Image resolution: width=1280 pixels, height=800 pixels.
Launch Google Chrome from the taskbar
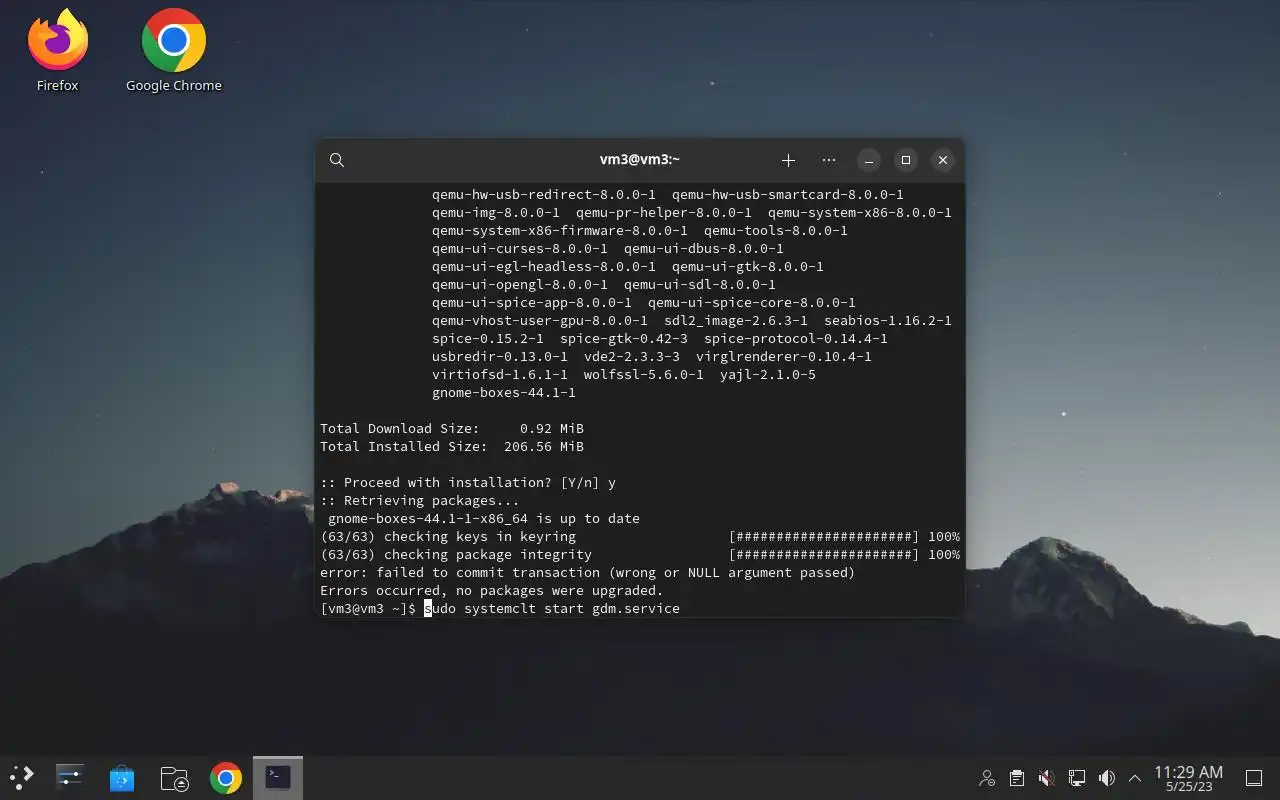[x=226, y=777]
